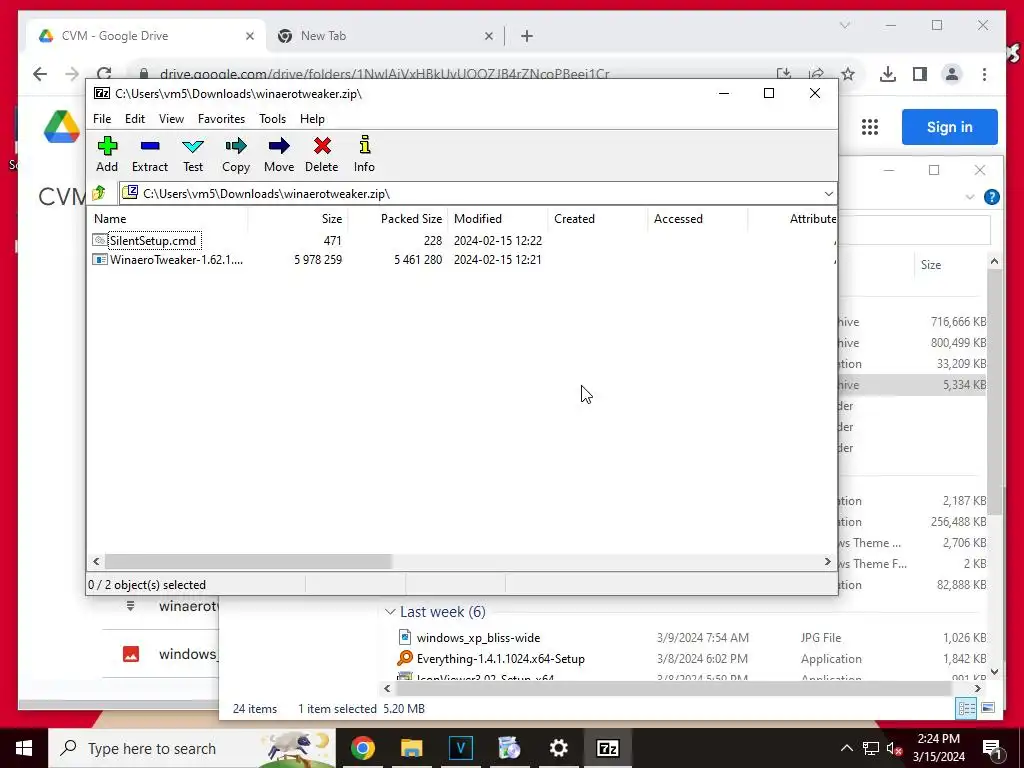Click the 7-Zip horizontal scrollbar thumb
Viewport: 1024px width, 768px height.
tap(248, 561)
